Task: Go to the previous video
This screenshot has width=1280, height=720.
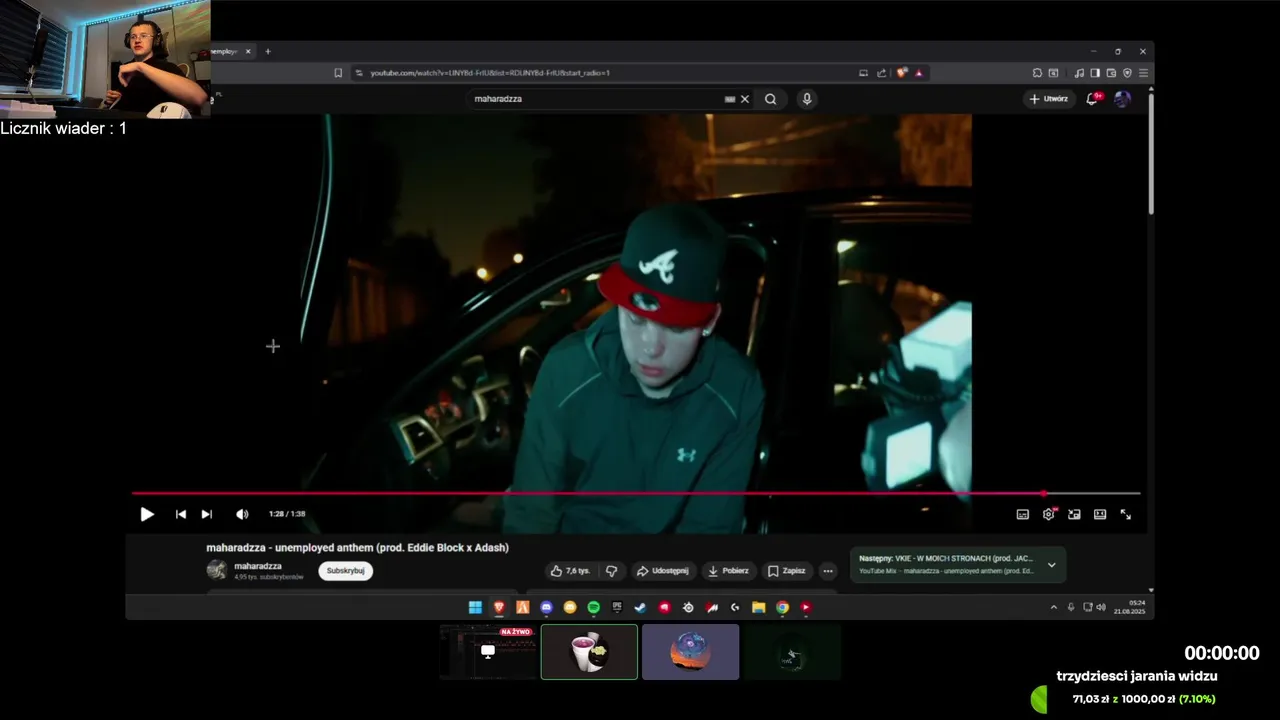Action: tap(181, 514)
